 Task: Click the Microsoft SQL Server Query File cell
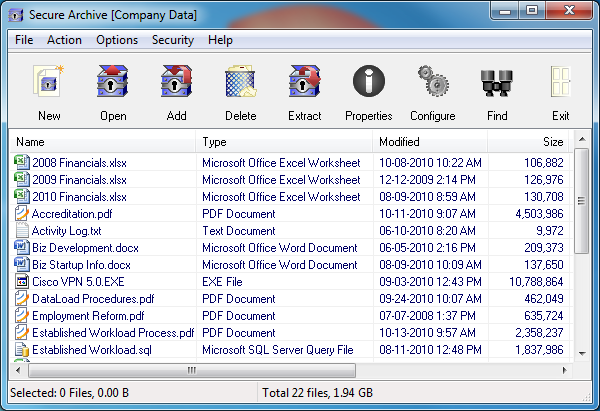[278, 350]
